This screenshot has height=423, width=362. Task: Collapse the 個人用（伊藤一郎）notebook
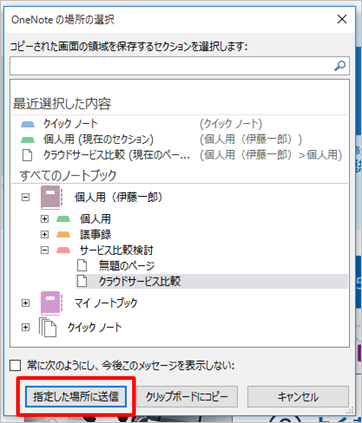click(x=25, y=197)
